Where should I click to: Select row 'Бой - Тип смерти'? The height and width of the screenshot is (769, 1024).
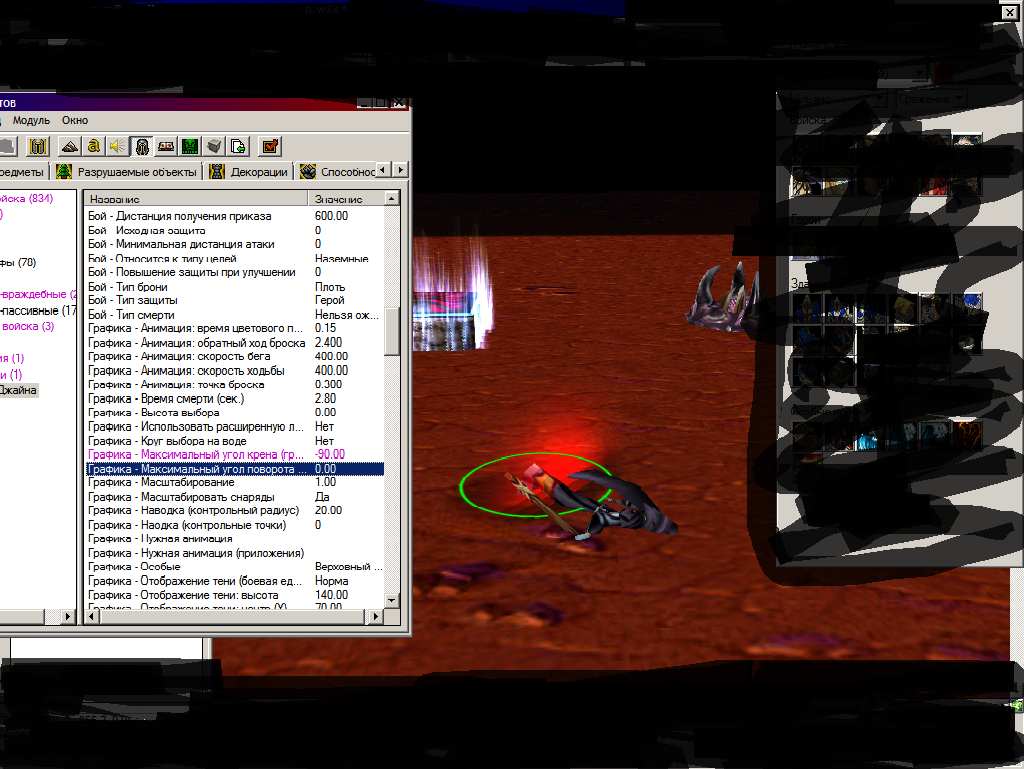click(x=235, y=315)
